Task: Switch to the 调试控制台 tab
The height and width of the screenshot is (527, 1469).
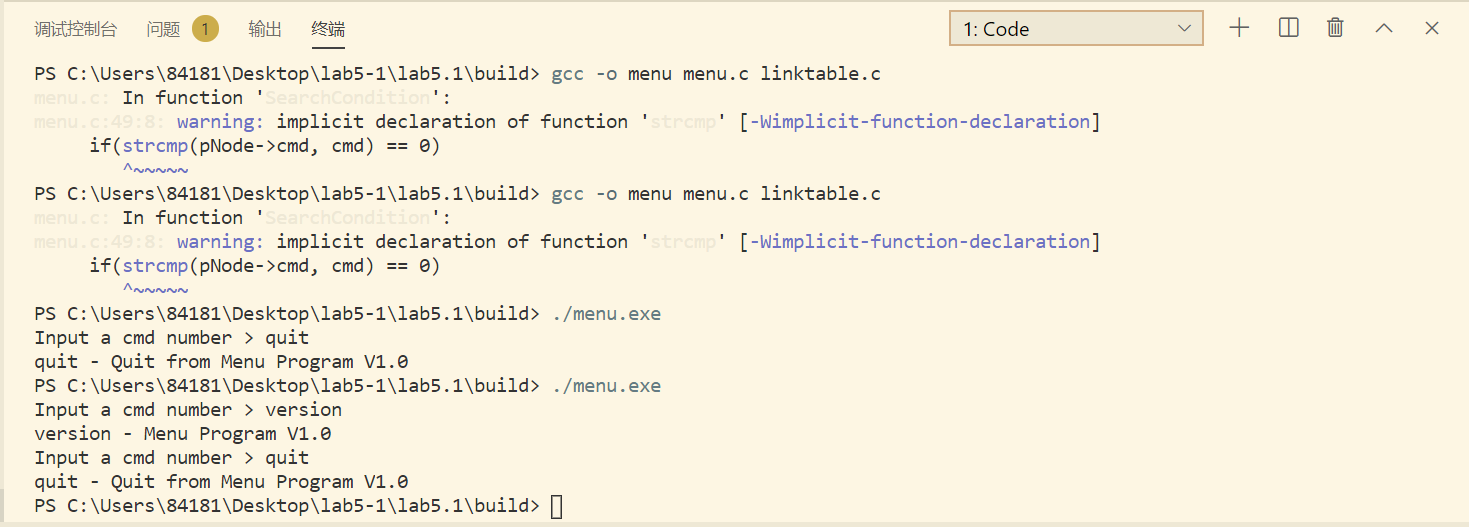Action: (75, 30)
